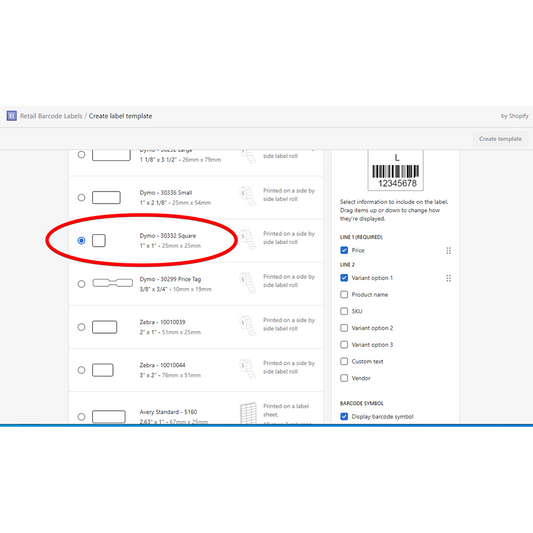Select Dymo 30332 Square radio button

coord(81,241)
